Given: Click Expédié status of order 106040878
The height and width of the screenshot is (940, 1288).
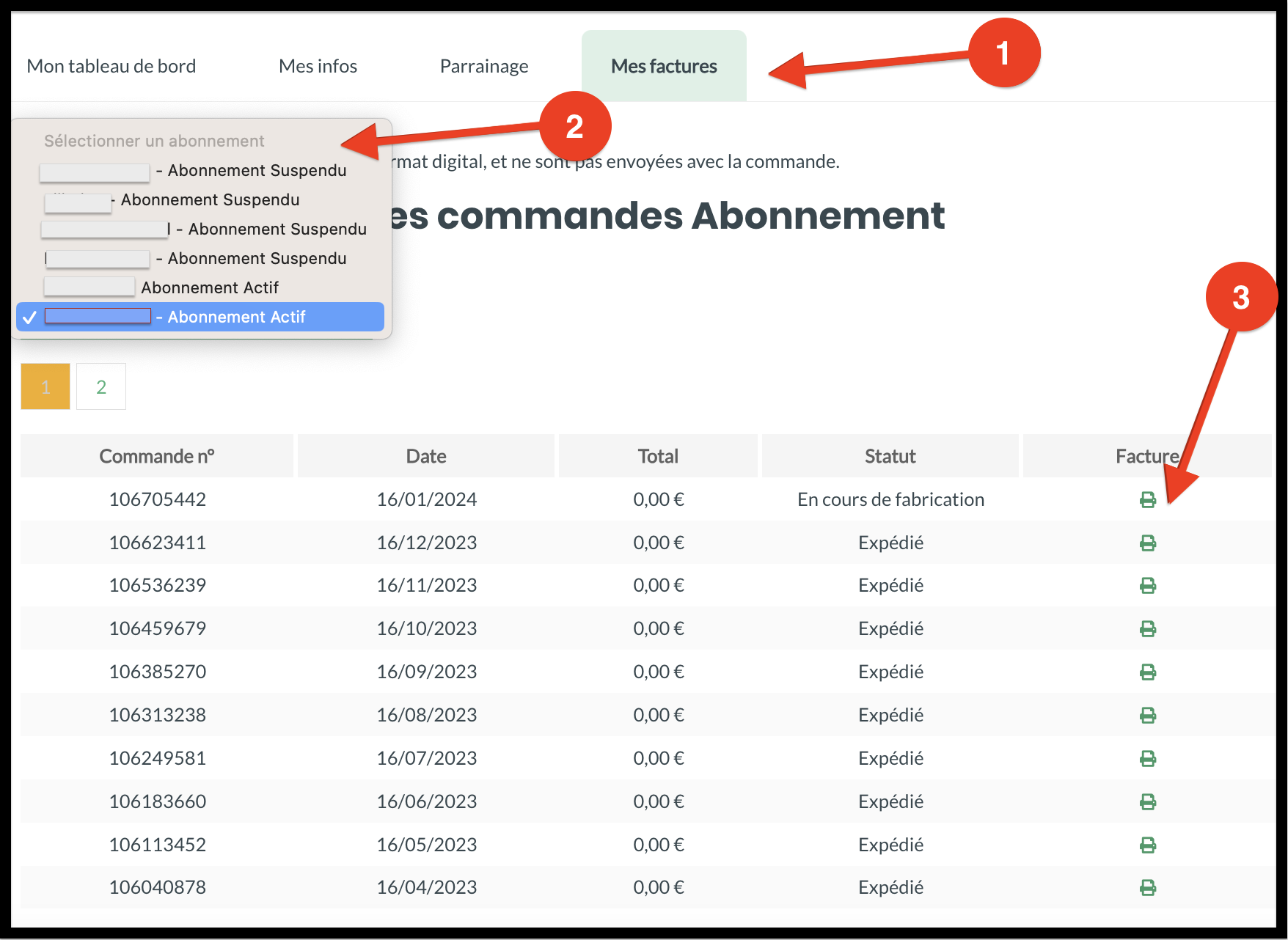Looking at the screenshot, I should coord(891,887).
